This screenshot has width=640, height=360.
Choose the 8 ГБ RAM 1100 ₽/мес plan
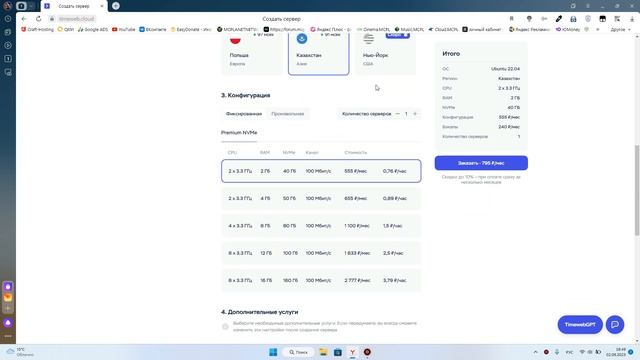coord(321,226)
